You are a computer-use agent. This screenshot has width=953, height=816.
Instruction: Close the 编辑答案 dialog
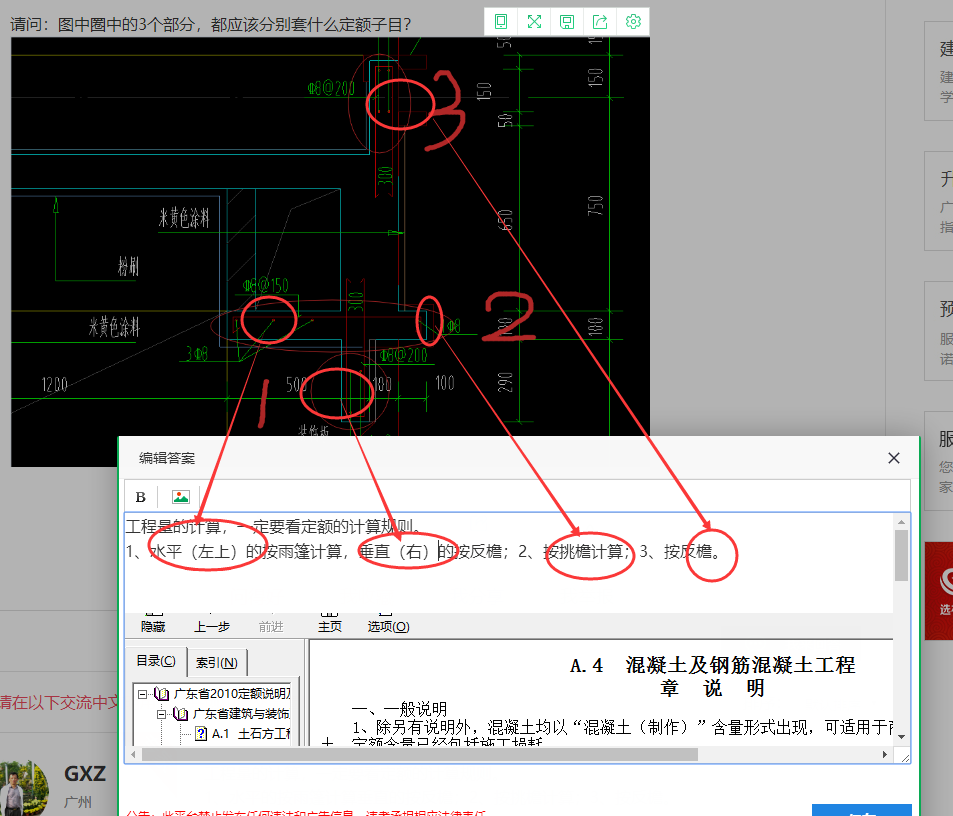893,458
